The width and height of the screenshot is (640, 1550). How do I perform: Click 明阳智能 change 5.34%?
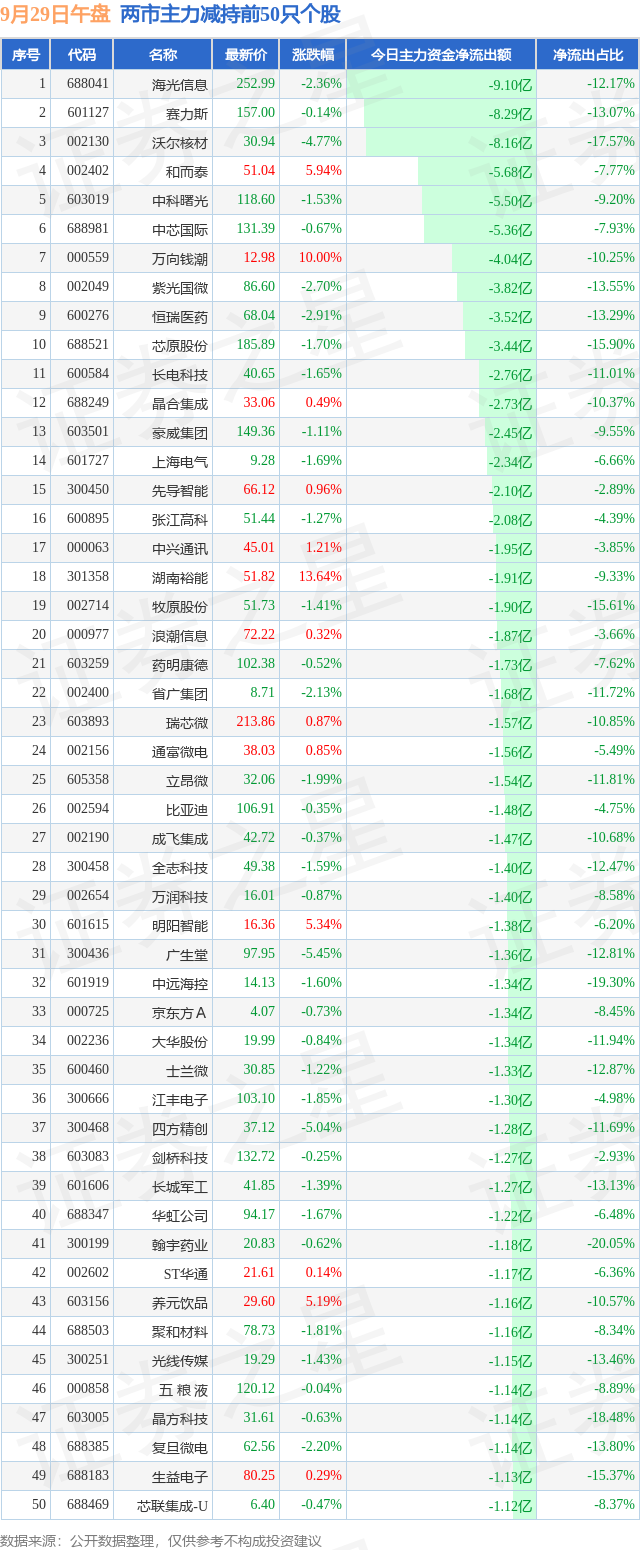tap(323, 925)
